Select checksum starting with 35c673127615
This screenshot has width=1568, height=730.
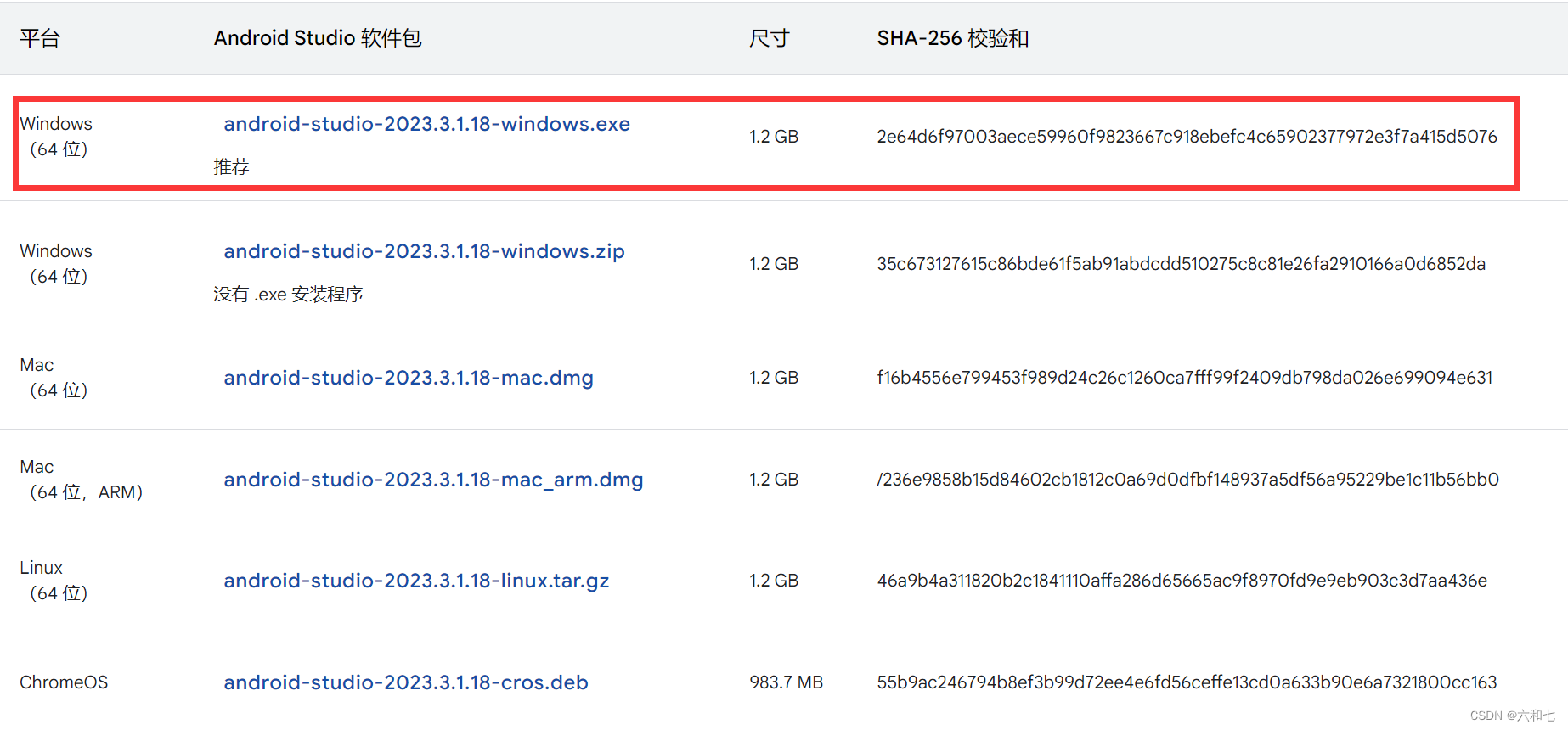pyautogui.click(x=1182, y=264)
